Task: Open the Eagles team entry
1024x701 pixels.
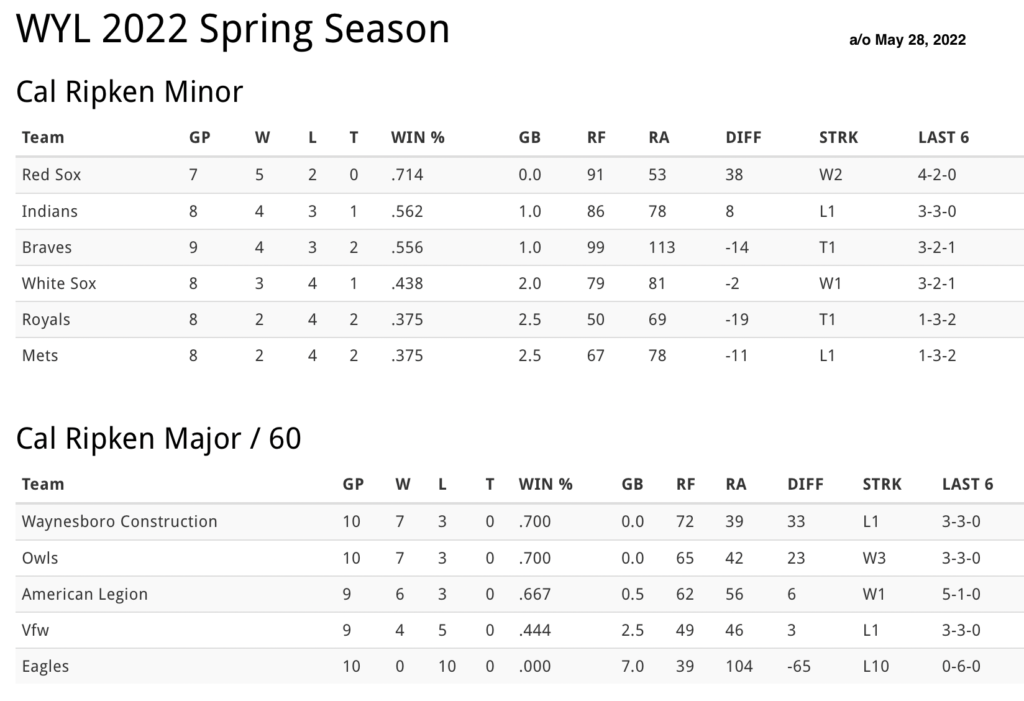Action: (45, 666)
